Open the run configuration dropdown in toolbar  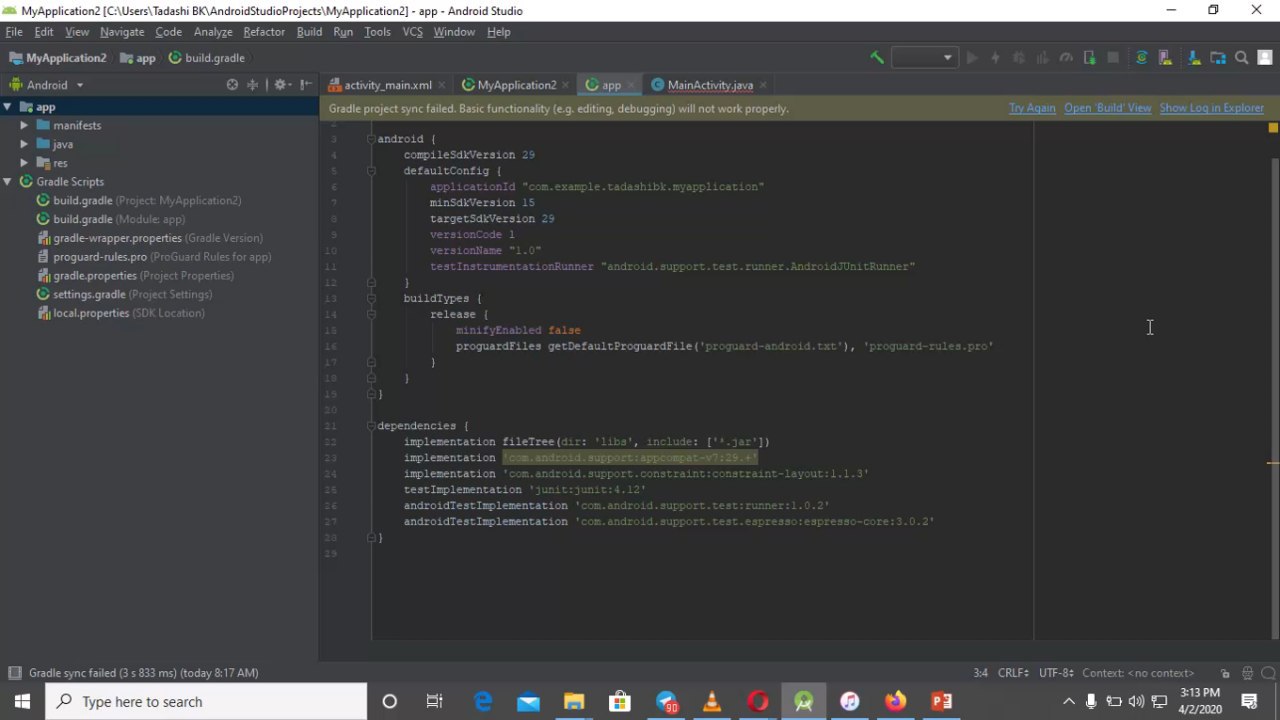925,58
